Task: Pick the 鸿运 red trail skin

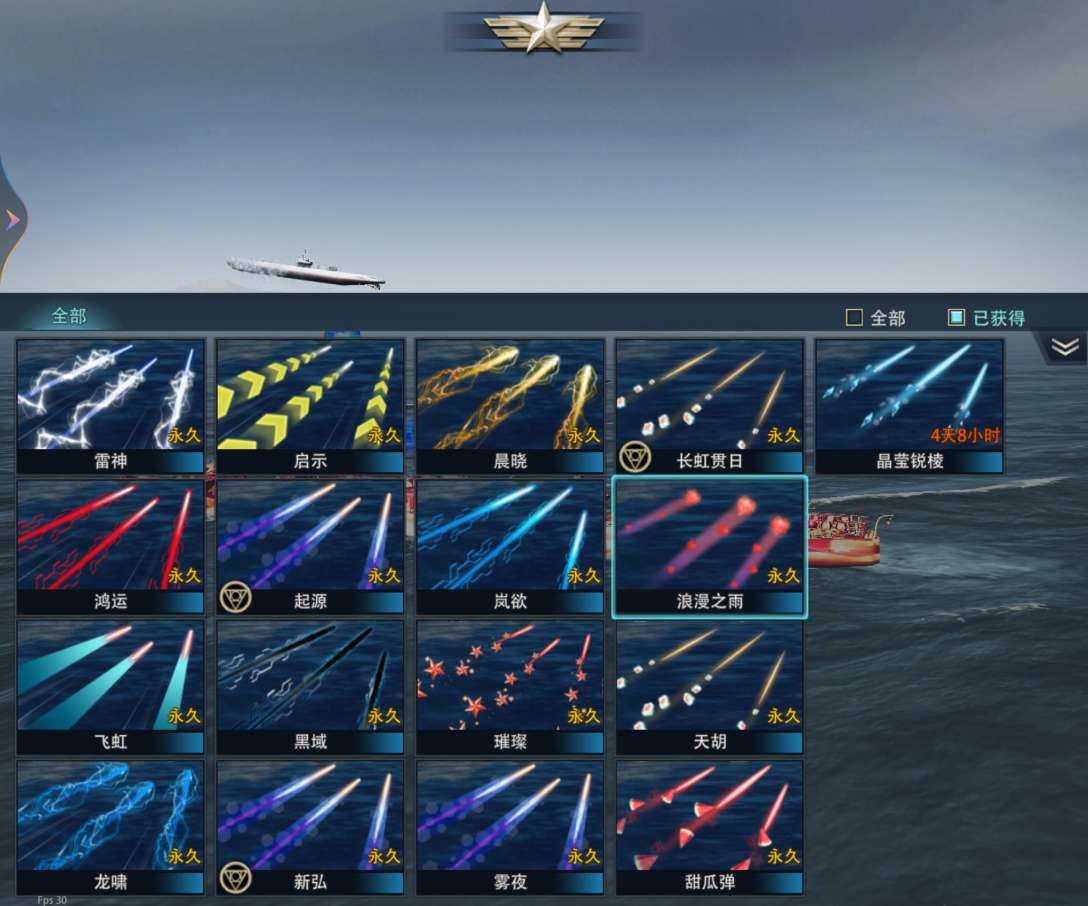Action: click(x=110, y=547)
